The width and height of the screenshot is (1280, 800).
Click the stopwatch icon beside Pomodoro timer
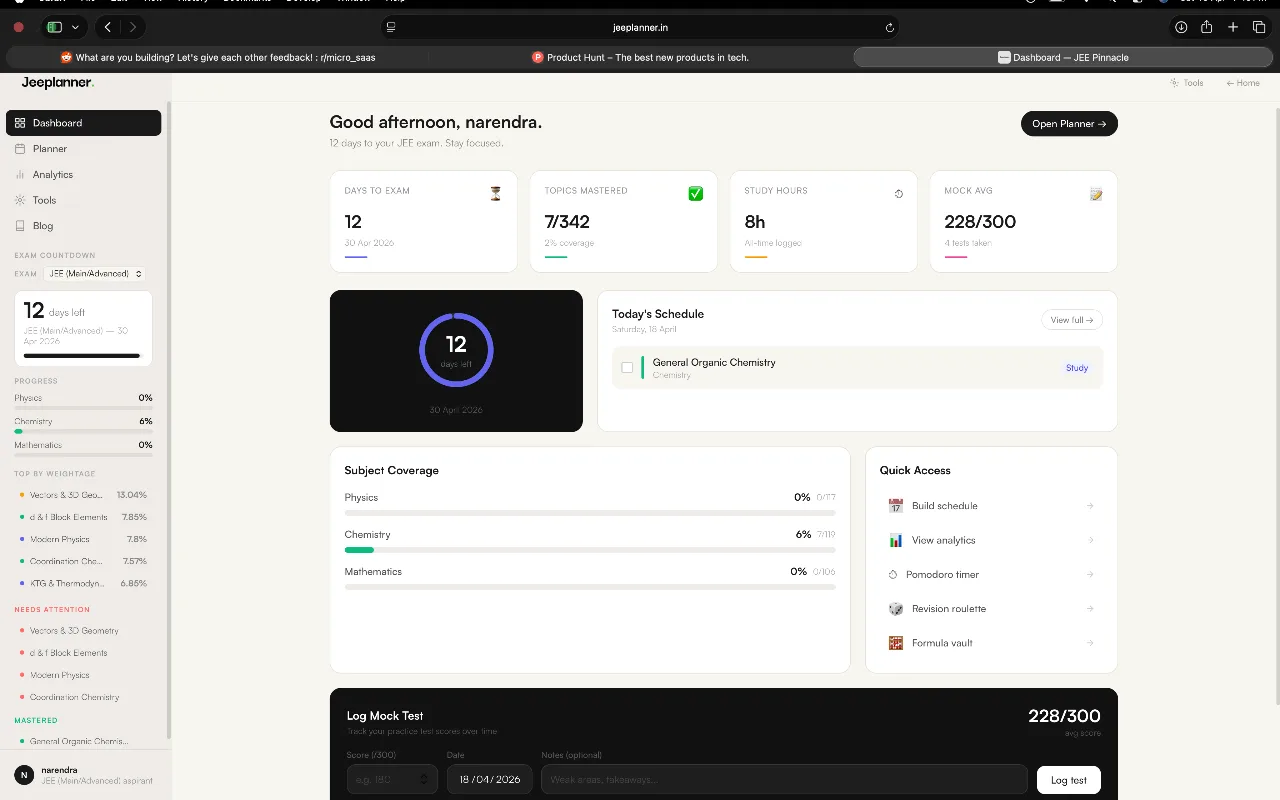894,575
